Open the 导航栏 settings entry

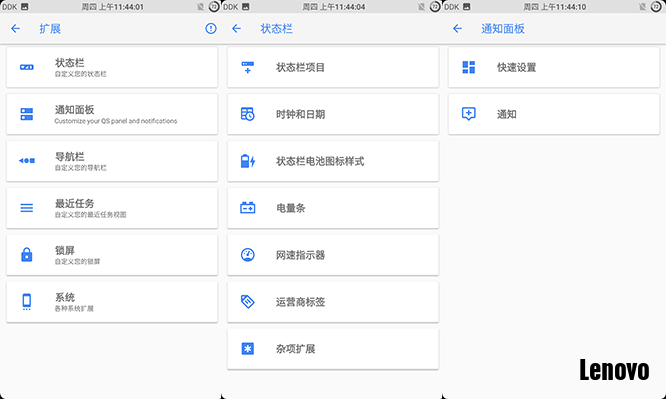point(112,161)
